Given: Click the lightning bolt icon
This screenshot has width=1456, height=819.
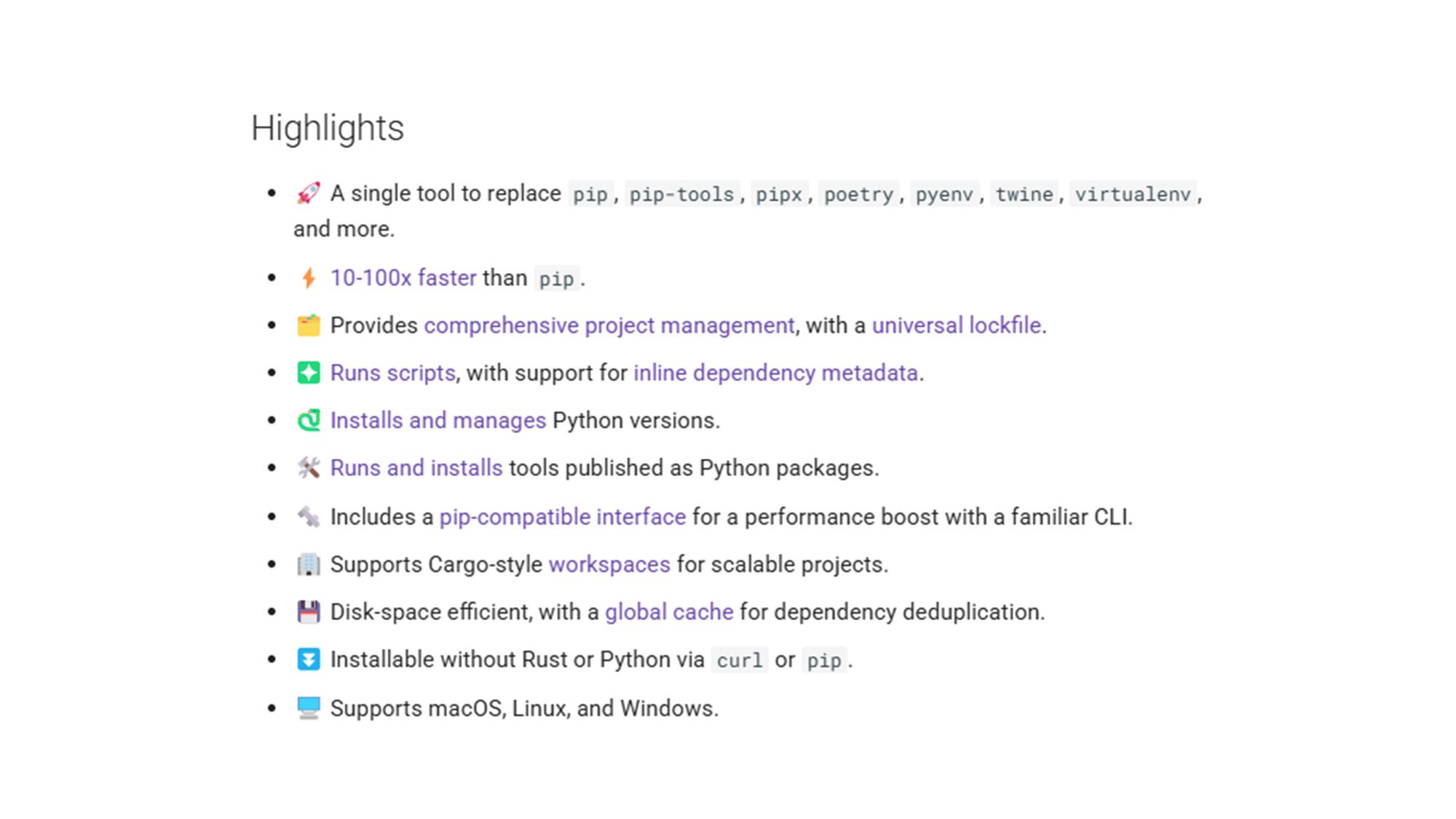Looking at the screenshot, I should point(309,278).
